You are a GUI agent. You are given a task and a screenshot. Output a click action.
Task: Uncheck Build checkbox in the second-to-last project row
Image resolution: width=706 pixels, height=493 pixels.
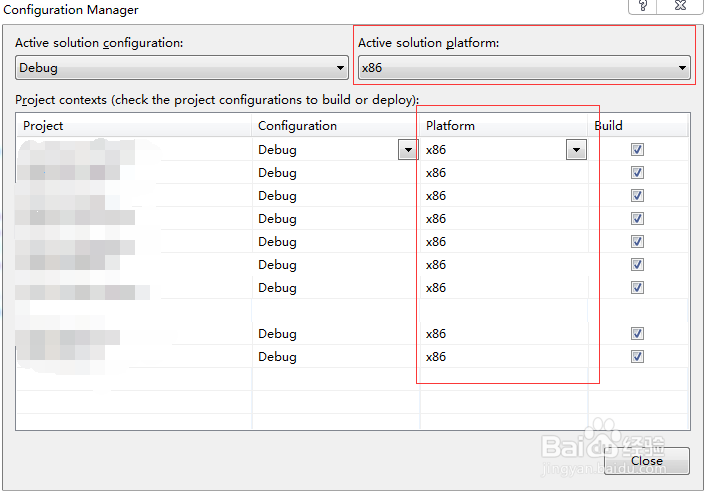[637, 334]
